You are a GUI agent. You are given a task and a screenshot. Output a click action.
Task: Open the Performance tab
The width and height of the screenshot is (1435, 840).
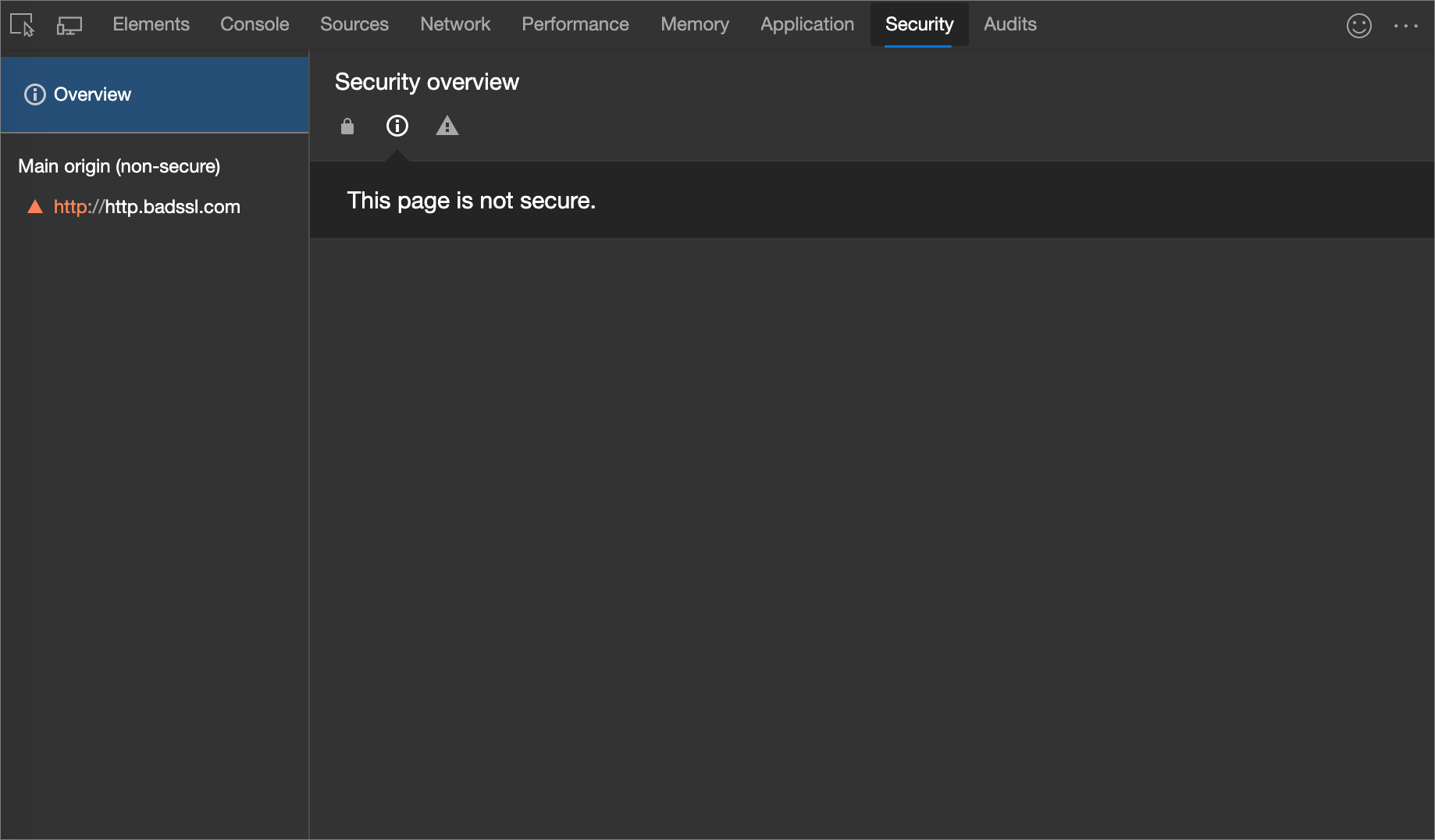tap(575, 24)
